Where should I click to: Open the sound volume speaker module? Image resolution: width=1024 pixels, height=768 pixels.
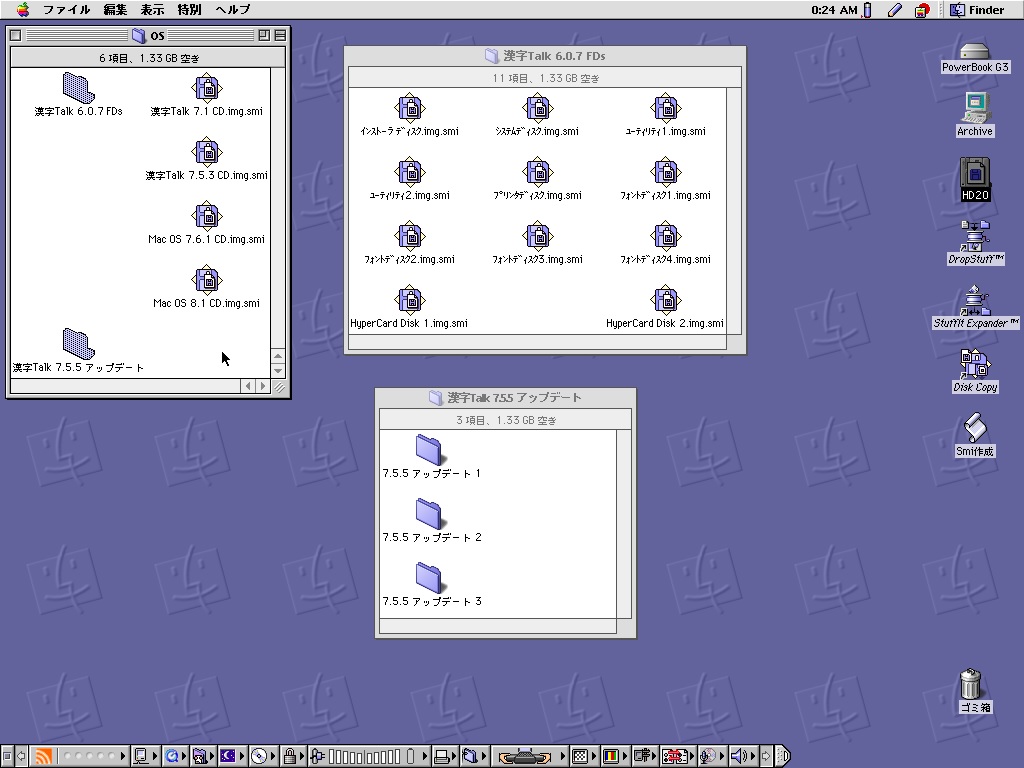pyautogui.click(x=743, y=756)
